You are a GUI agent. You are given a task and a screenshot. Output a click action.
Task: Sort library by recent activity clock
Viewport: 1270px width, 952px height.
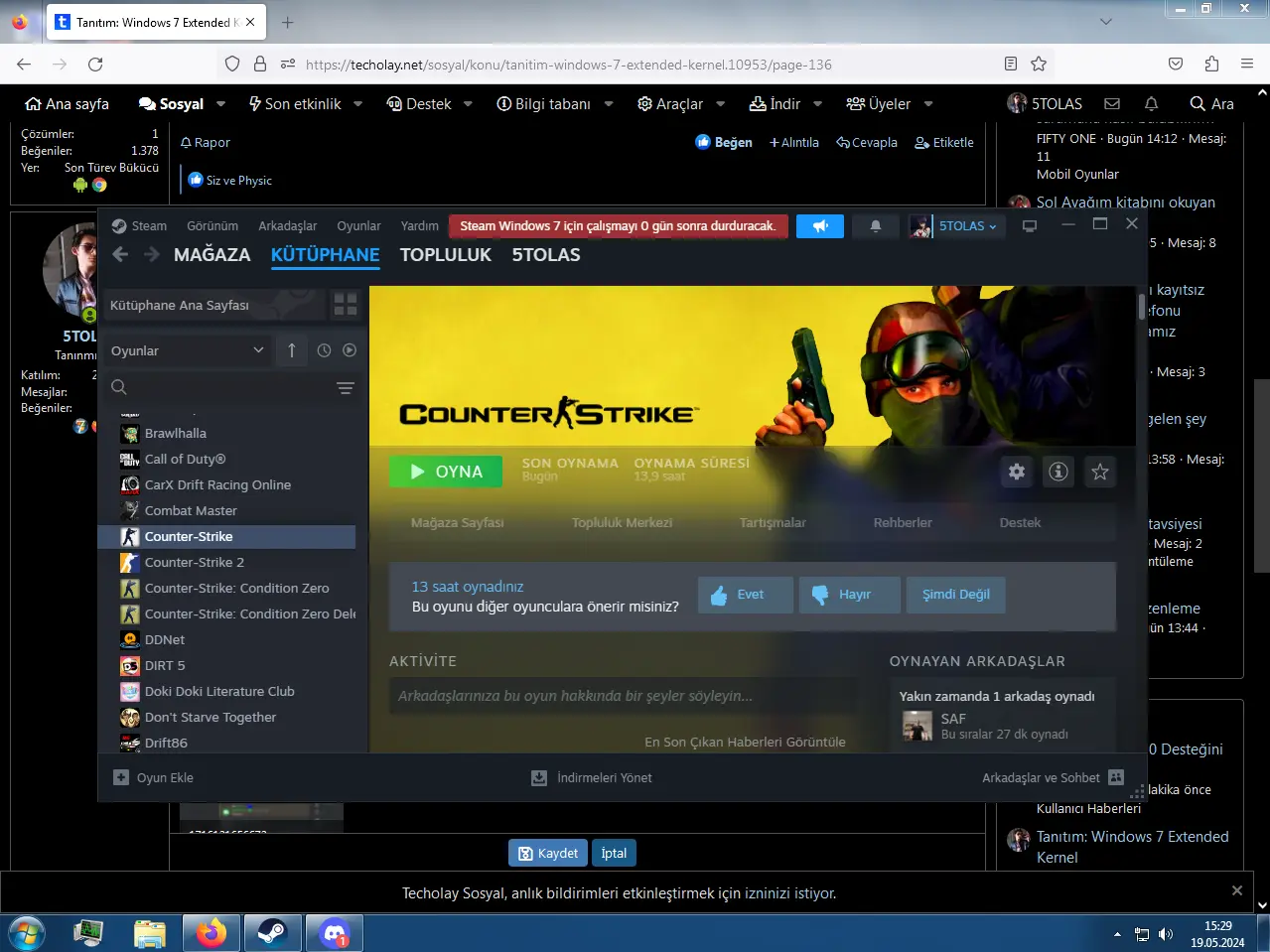tap(324, 350)
